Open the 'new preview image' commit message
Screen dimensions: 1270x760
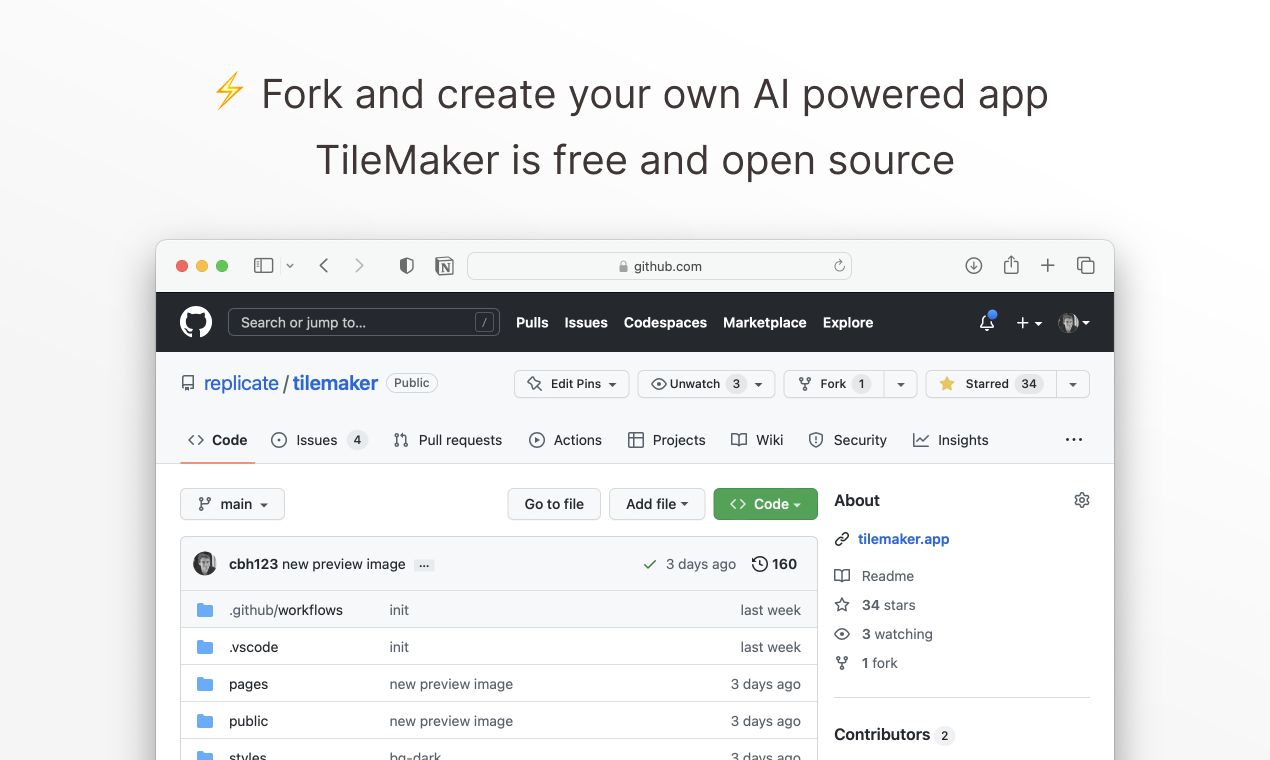point(344,564)
